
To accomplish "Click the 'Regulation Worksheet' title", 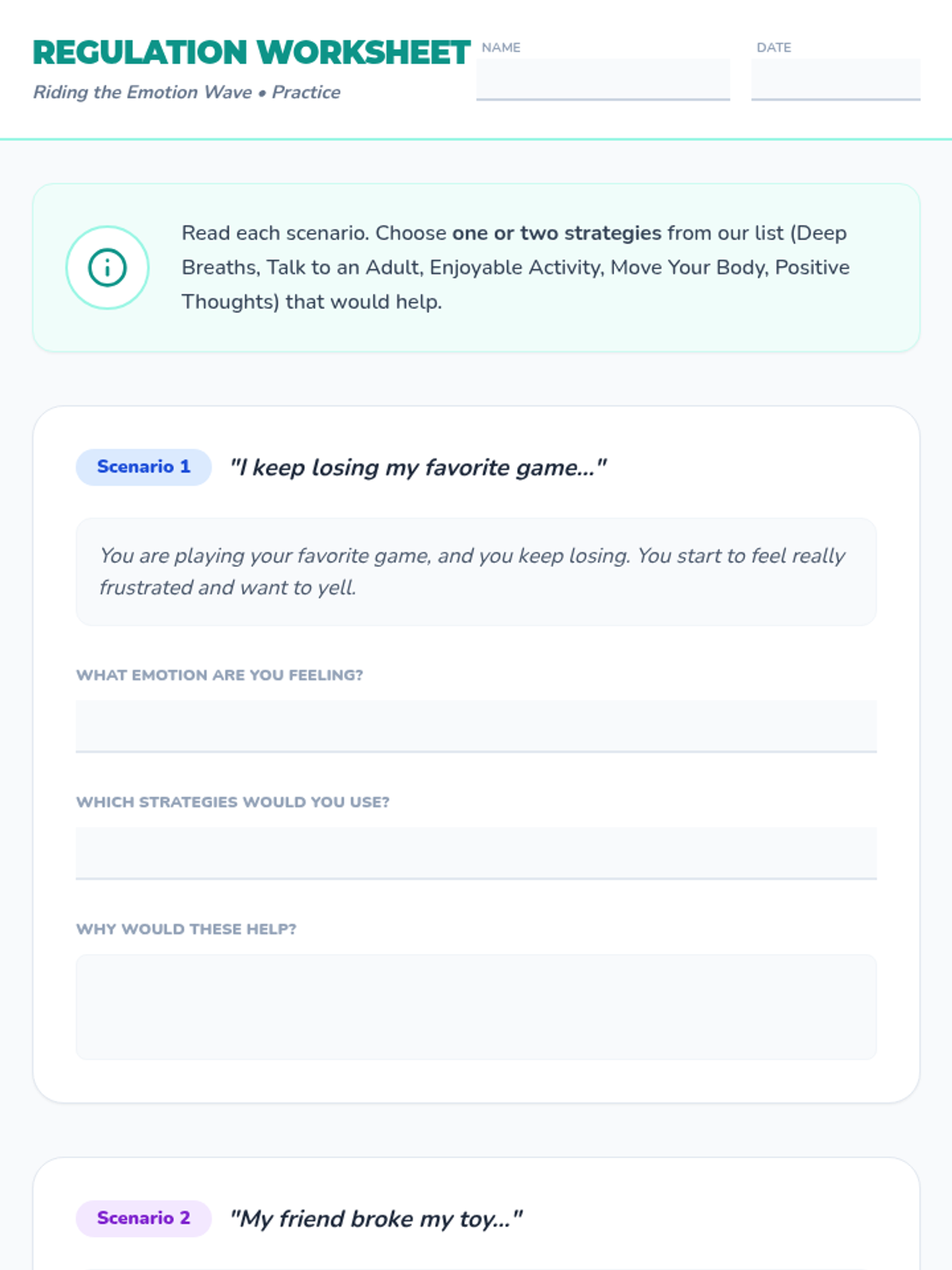I will pyautogui.click(x=251, y=52).
